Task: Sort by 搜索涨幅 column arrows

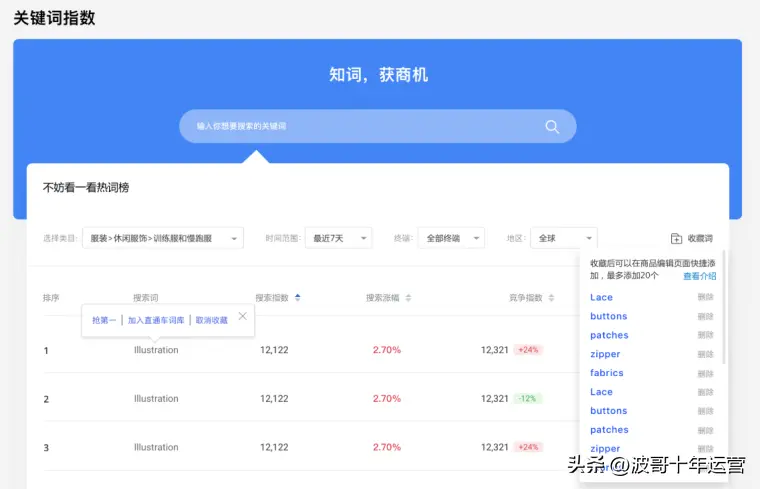Action: 408,298
